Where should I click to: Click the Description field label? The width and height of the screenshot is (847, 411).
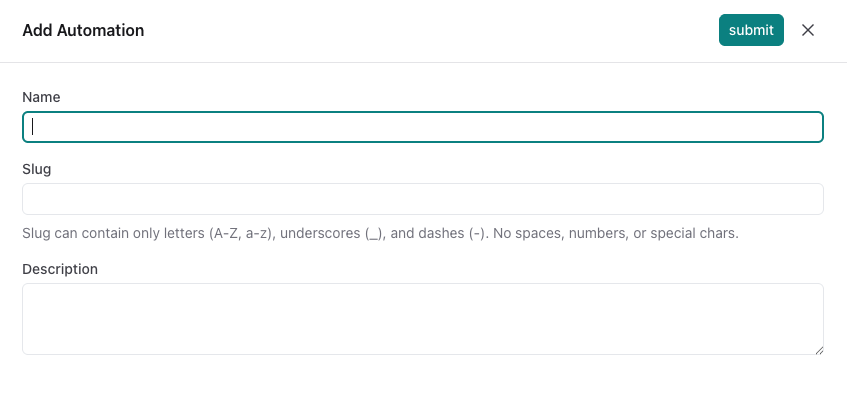coord(60,269)
